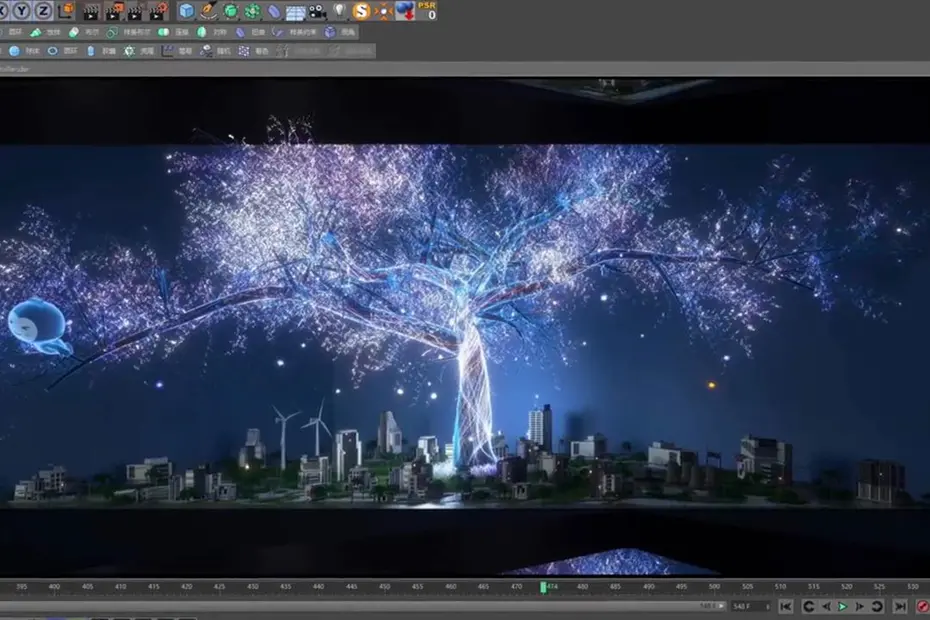Click the purple spline curve icon

point(278,32)
